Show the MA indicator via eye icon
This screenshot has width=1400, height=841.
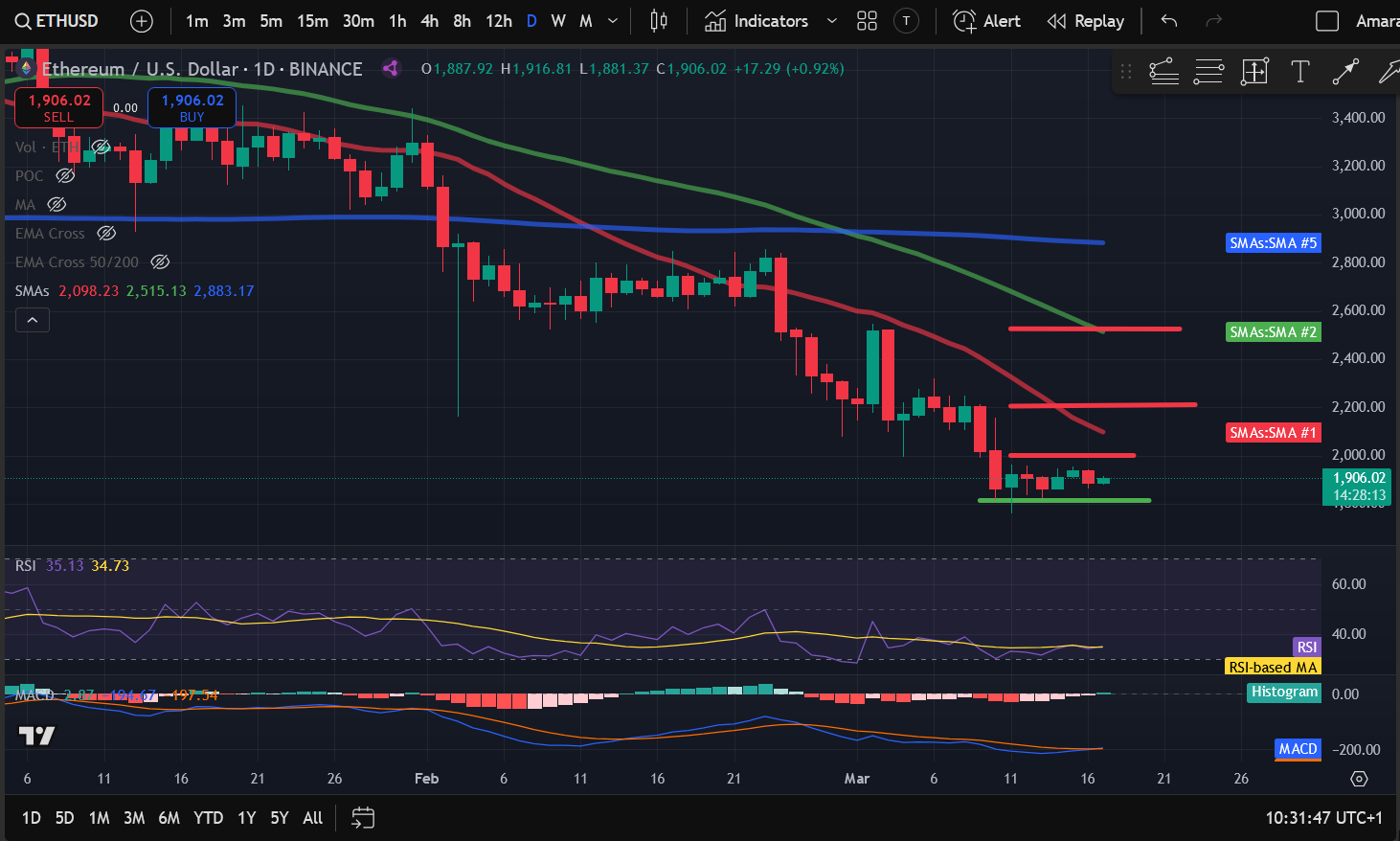pos(56,204)
